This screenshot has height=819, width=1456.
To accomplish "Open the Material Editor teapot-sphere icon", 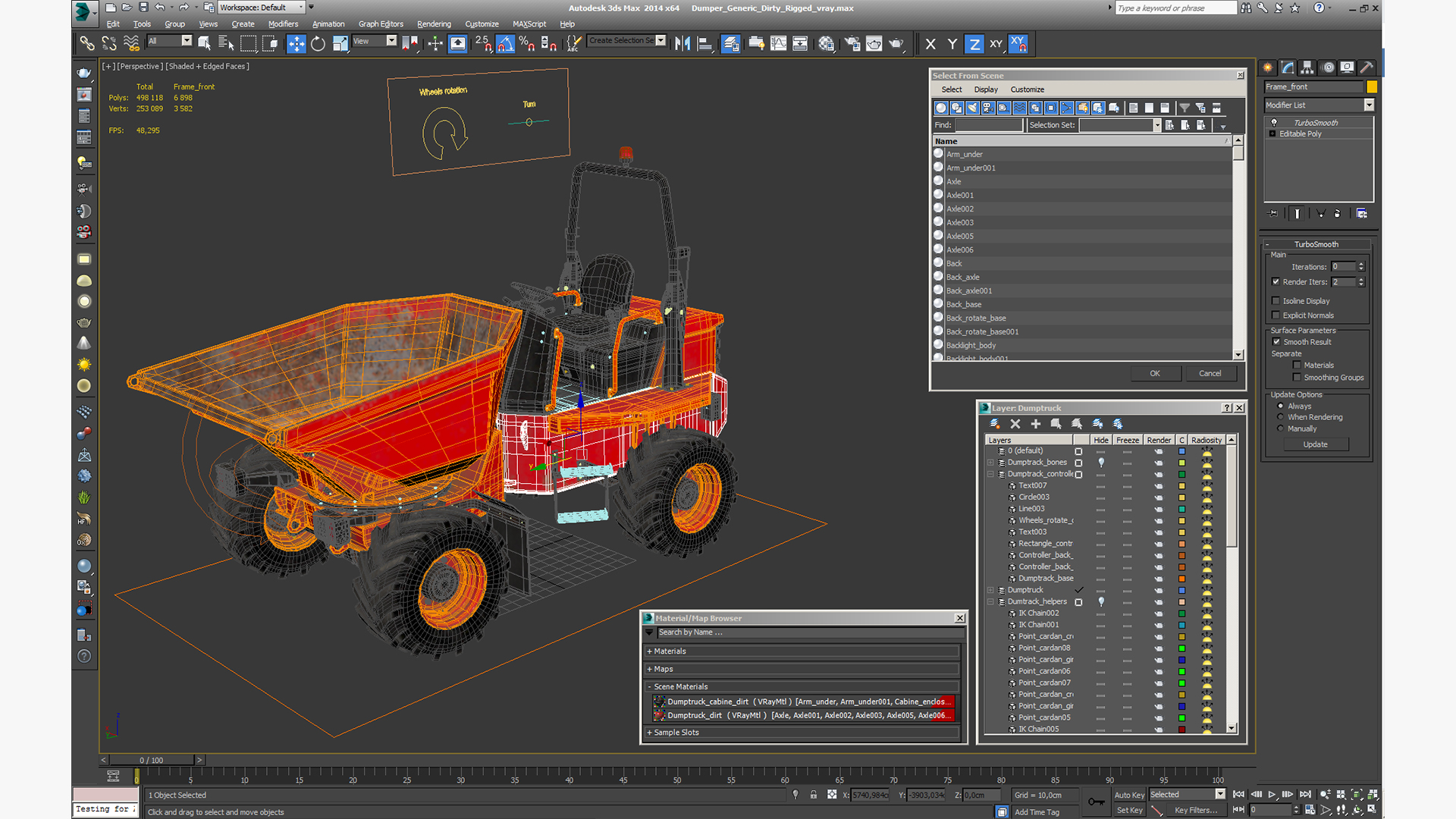I will click(826, 44).
